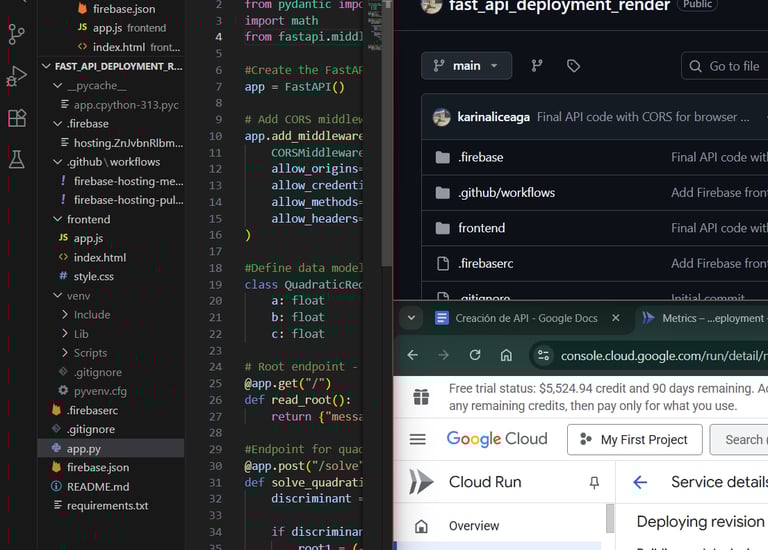
Task: Expand the Scripts folder under venv
Action: tap(66, 353)
